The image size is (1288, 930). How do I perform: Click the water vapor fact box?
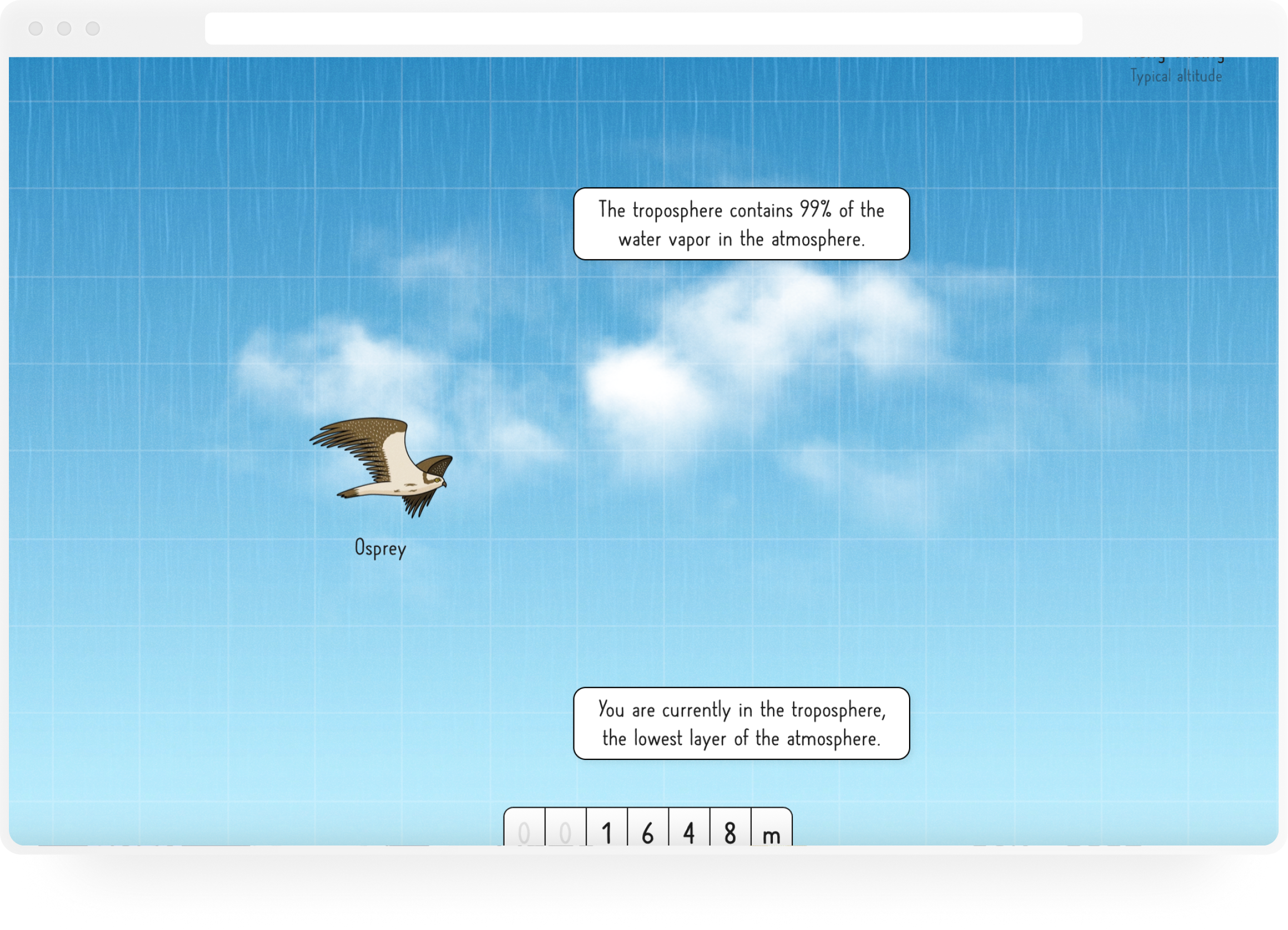tap(741, 224)
